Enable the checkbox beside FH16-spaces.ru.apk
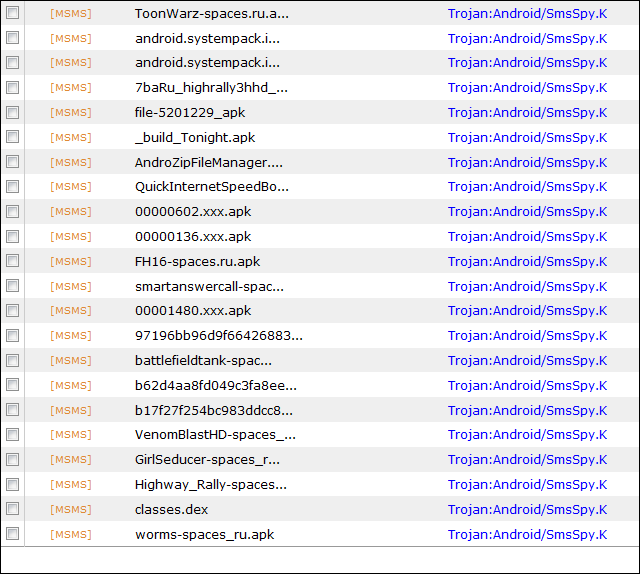640x574 pixels. coord(13,262)
